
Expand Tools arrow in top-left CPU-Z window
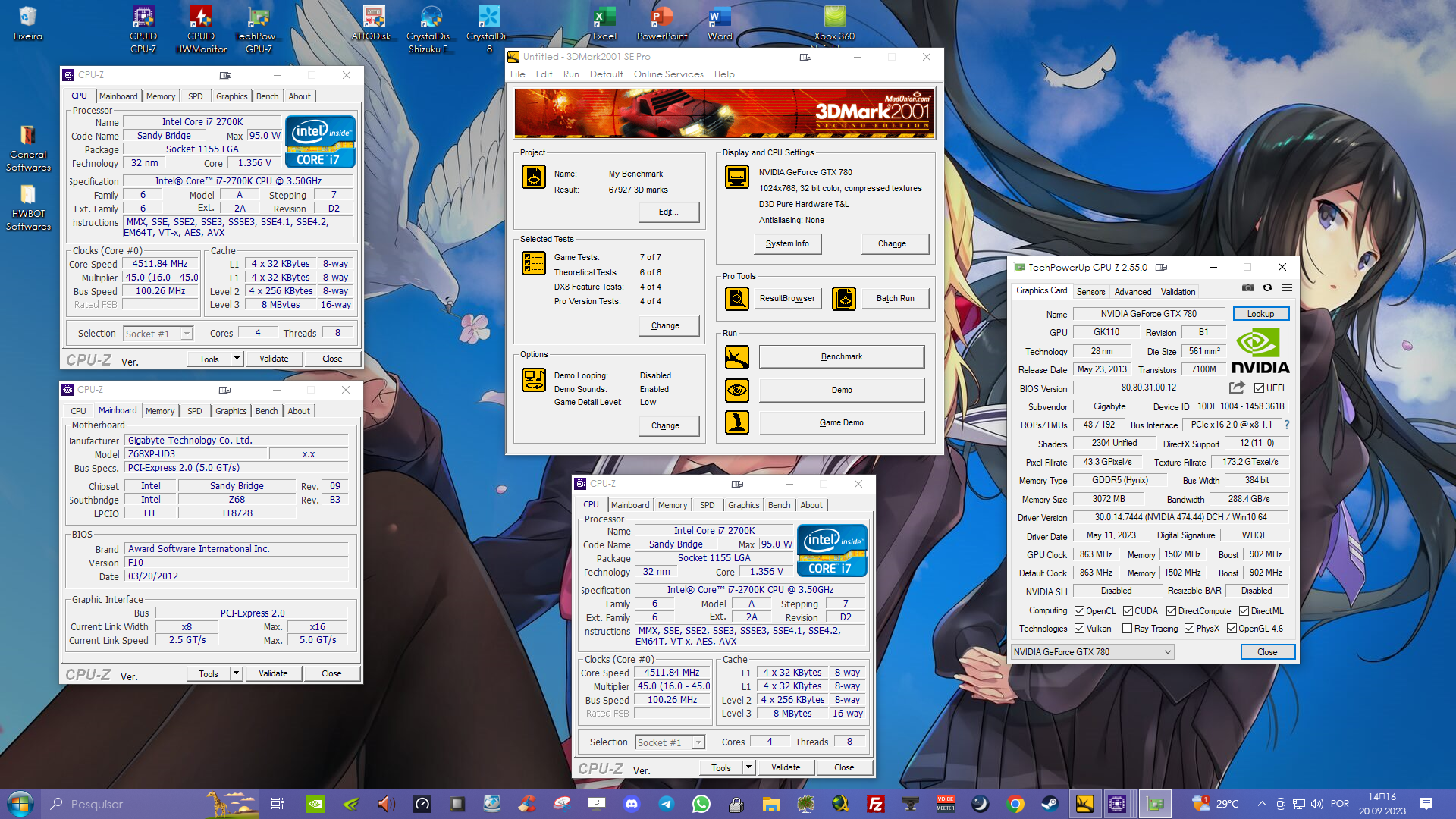point(237,359)
